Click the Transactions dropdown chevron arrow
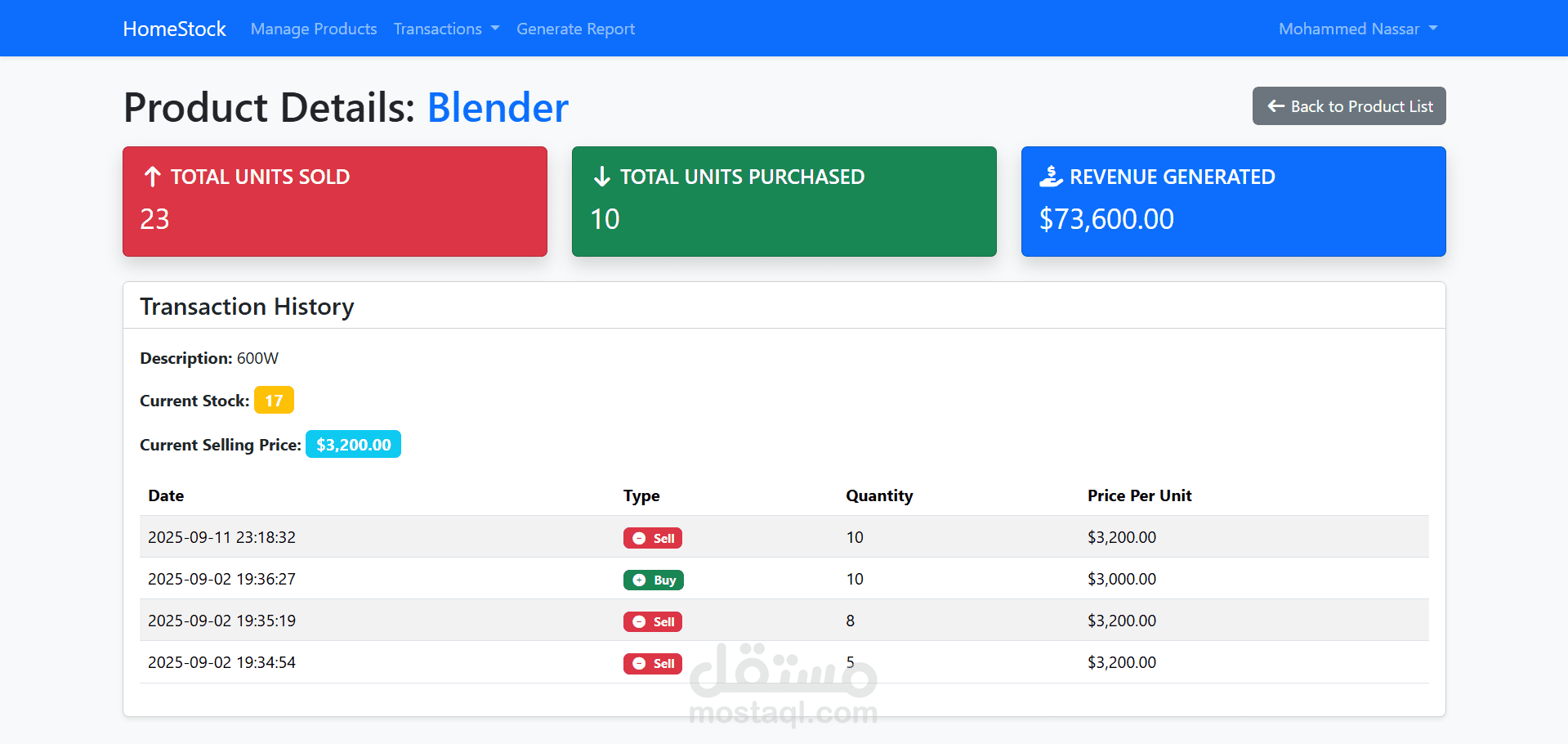Viewport: 1568px width, 744px height. [x=495, y=29]
